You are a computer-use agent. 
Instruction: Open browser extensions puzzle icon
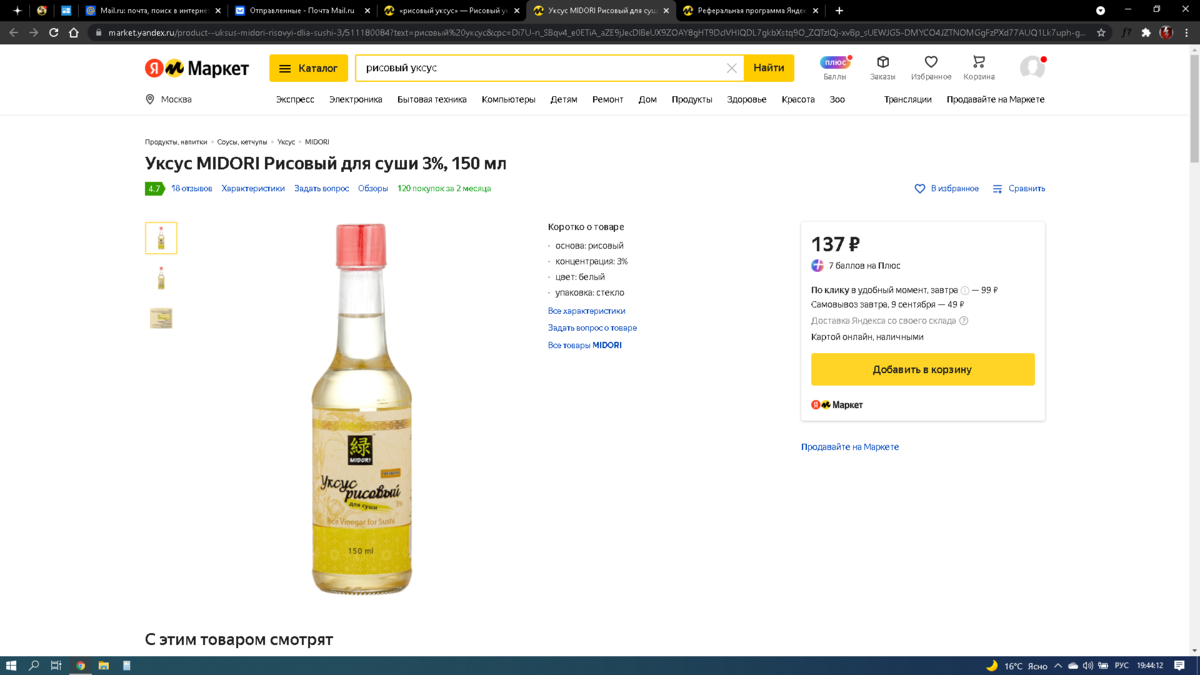coord(1146,32)
